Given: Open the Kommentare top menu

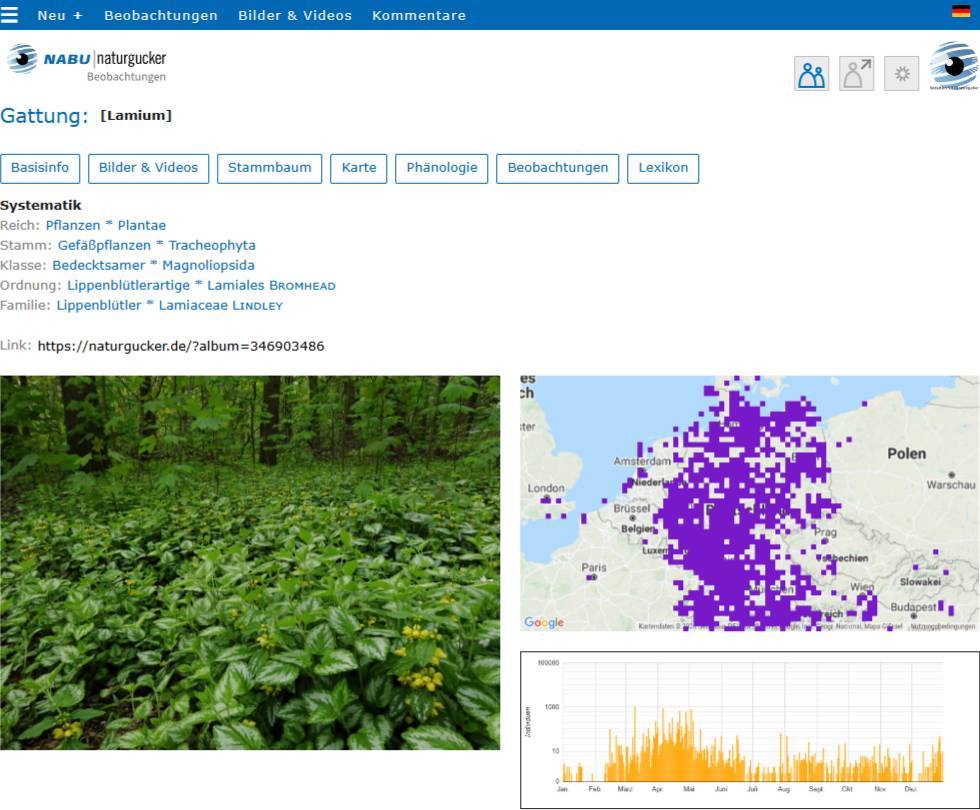Looking at the screenshot, I should 419,15.
